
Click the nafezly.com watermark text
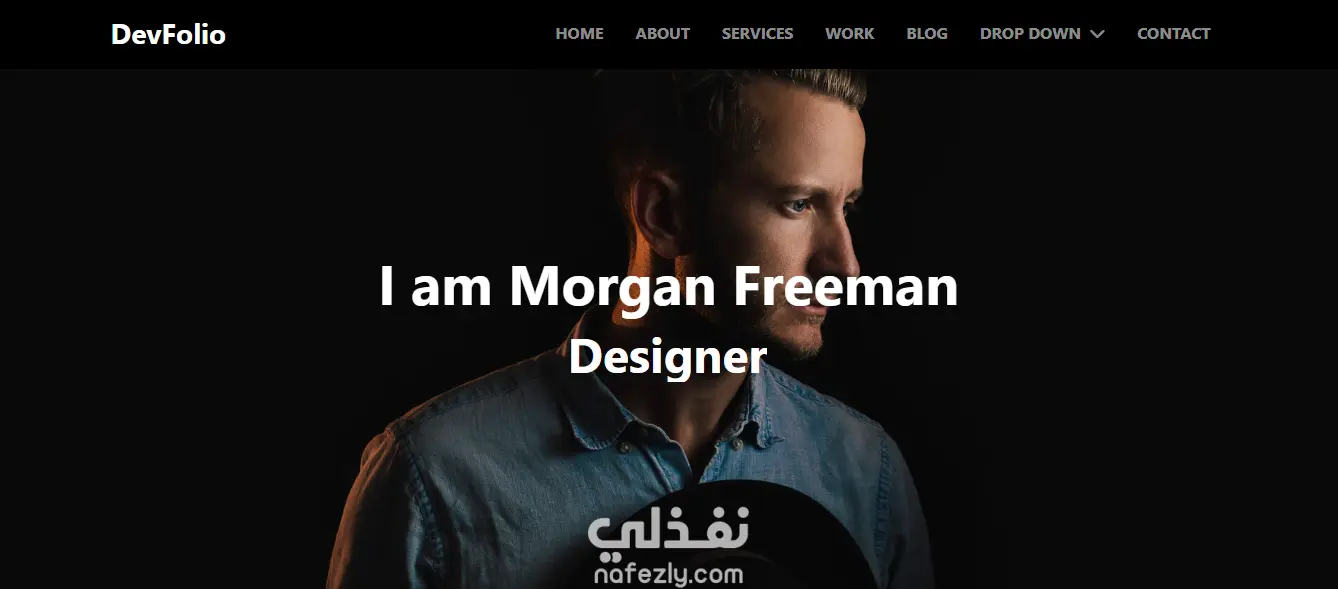click(668, 574)
